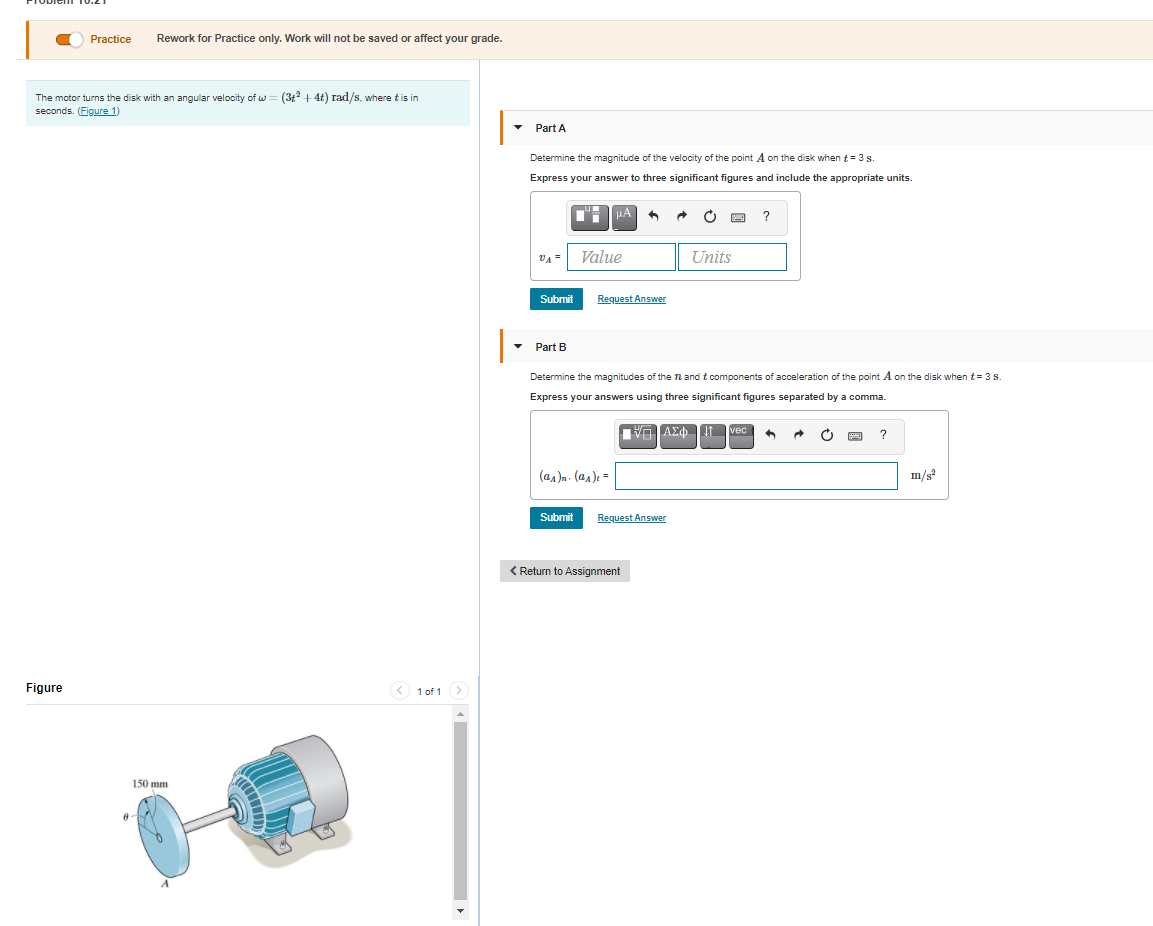Insert a vector using the vec icon

point(740,435)
